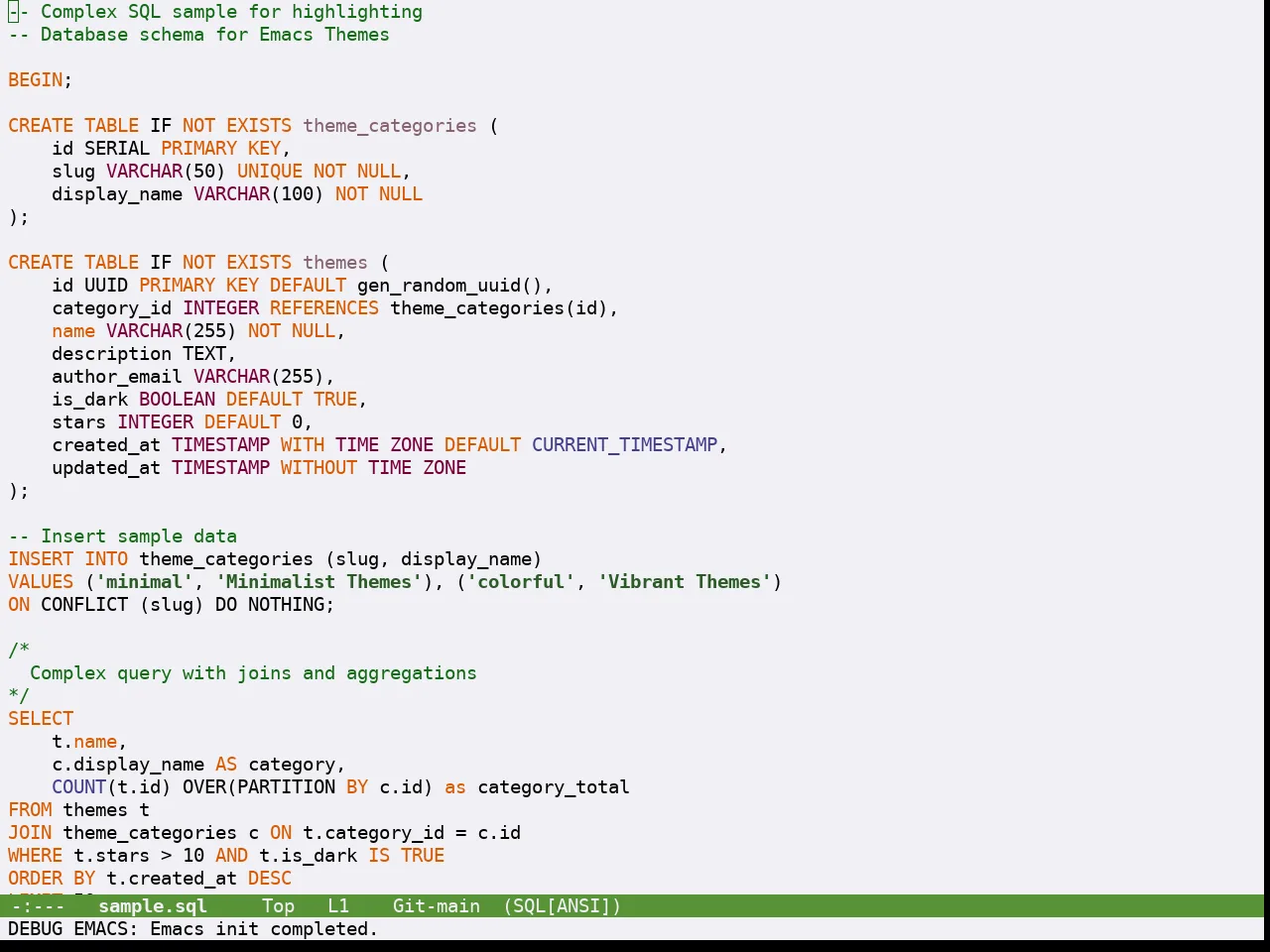Click the 'colorful' string literal
Viewport: 1270px width, 952px height.
coord(521,582)
